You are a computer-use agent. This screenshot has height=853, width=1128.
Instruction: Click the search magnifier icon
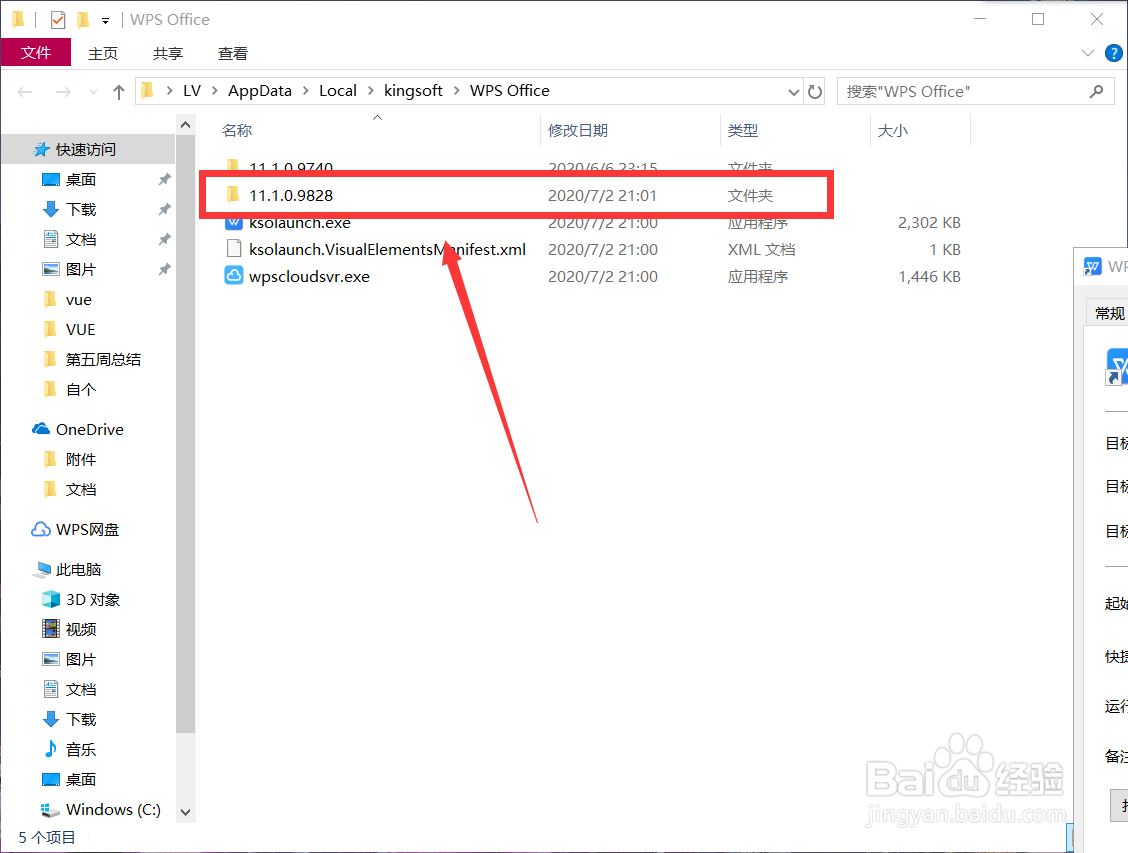click(x=1096, y=91)
